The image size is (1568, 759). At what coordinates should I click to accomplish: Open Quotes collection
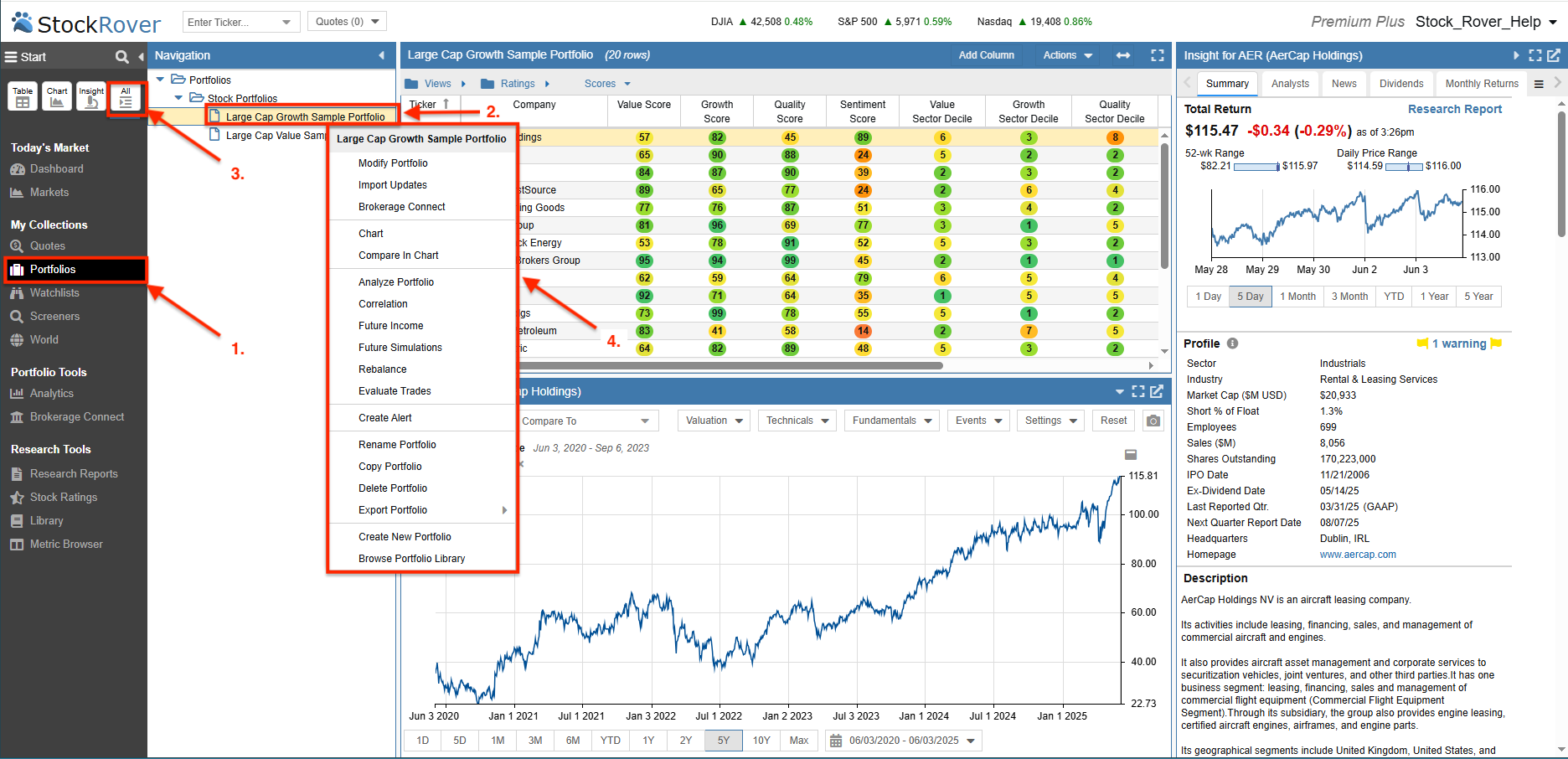[x=47, y=245]
